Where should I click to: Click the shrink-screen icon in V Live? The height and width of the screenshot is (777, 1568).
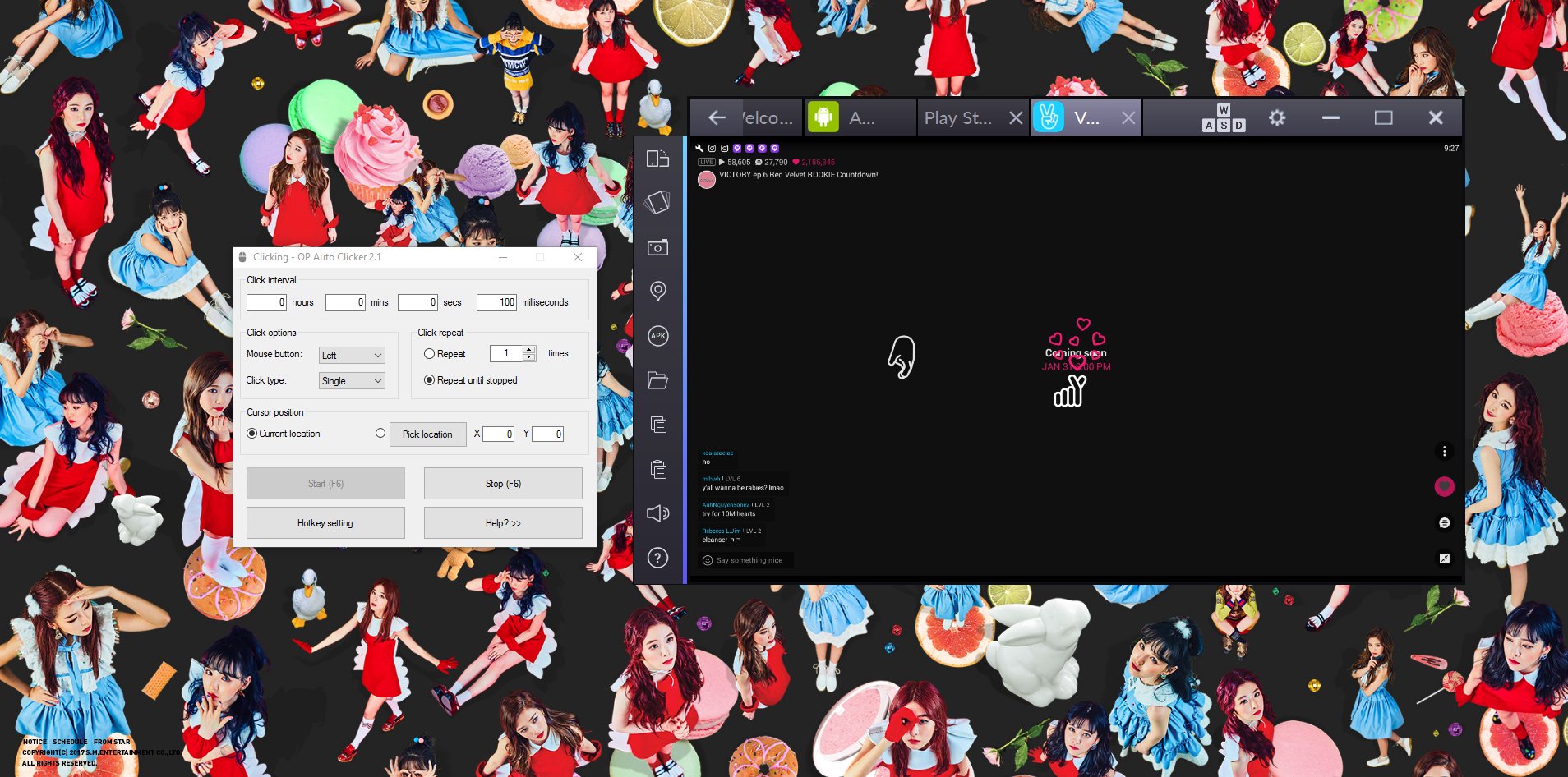pos(1444,559)
